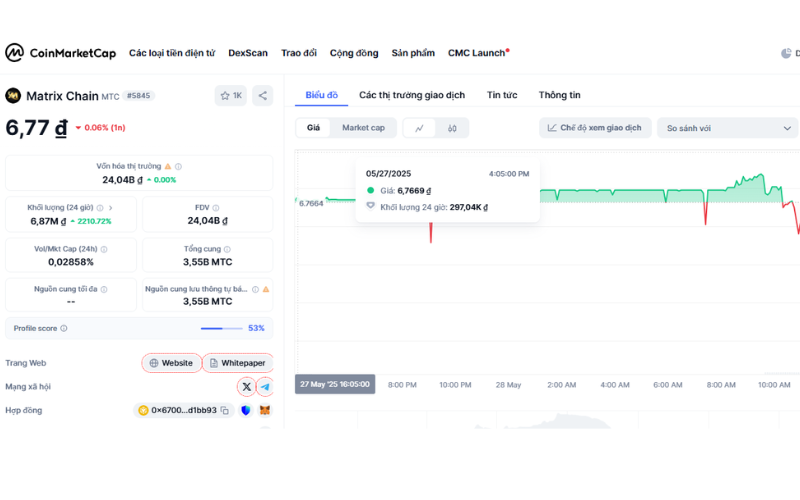
Task: Click the #5845 rank badge
Action: pos(138,95)
